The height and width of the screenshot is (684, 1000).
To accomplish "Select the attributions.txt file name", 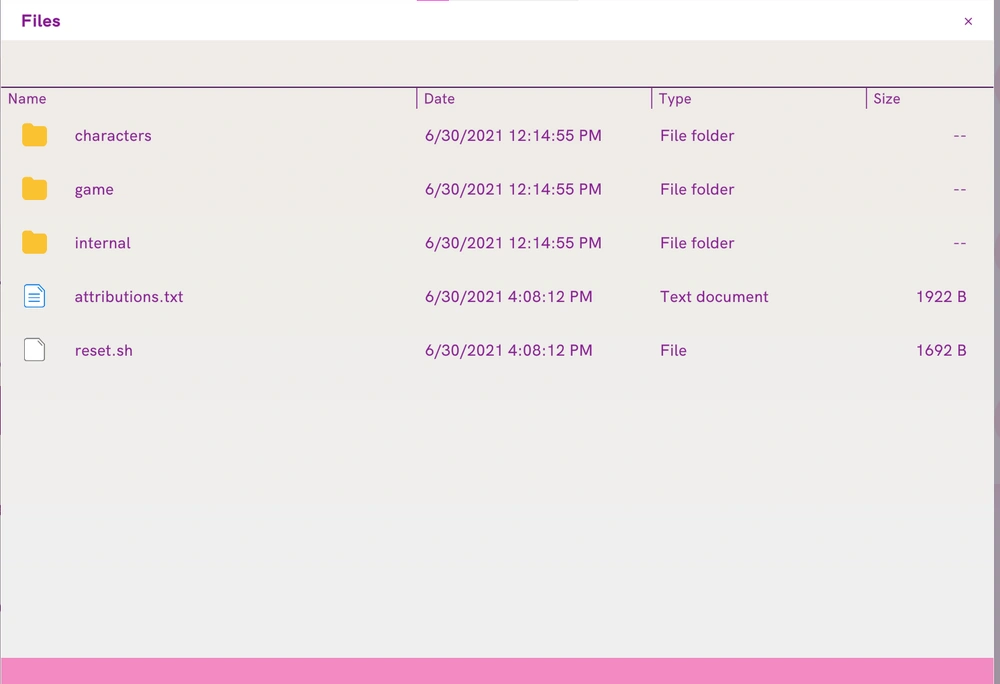I will pos(129,296).
